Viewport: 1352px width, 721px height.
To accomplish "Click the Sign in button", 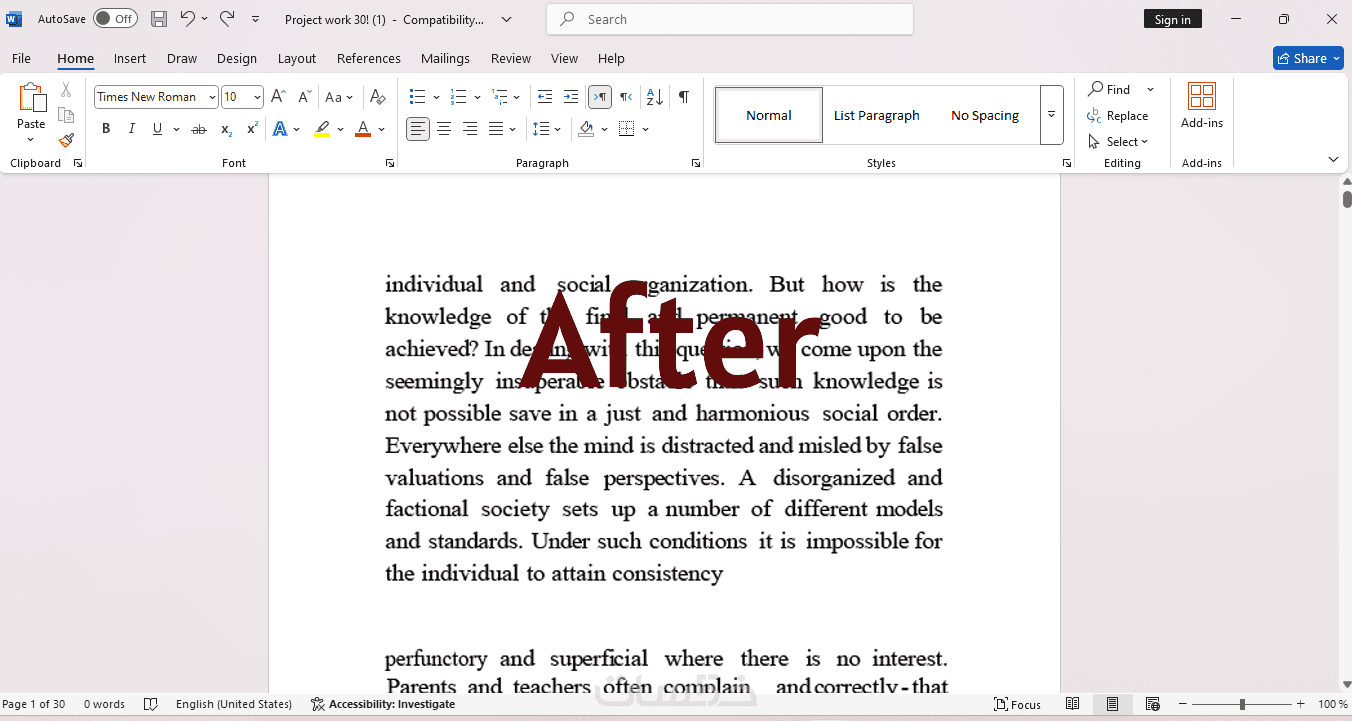I will point(1173,19).
